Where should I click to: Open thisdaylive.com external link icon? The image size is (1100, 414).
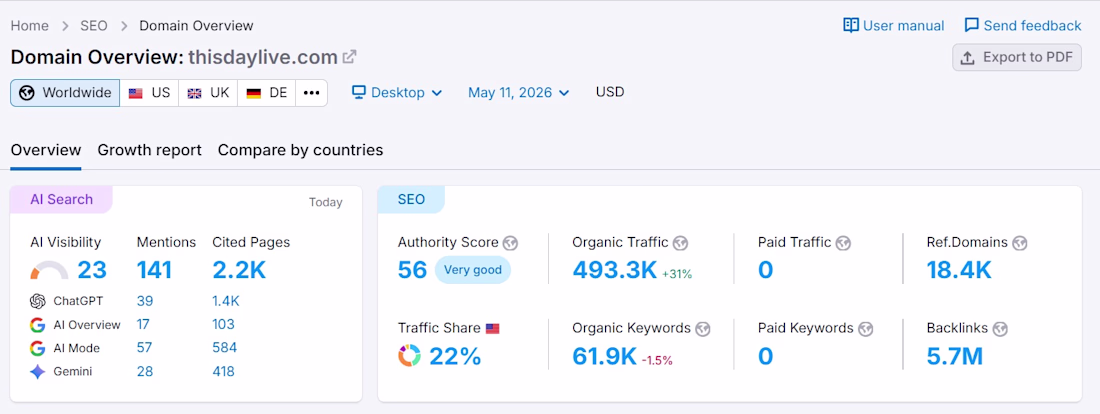[349, 57]
